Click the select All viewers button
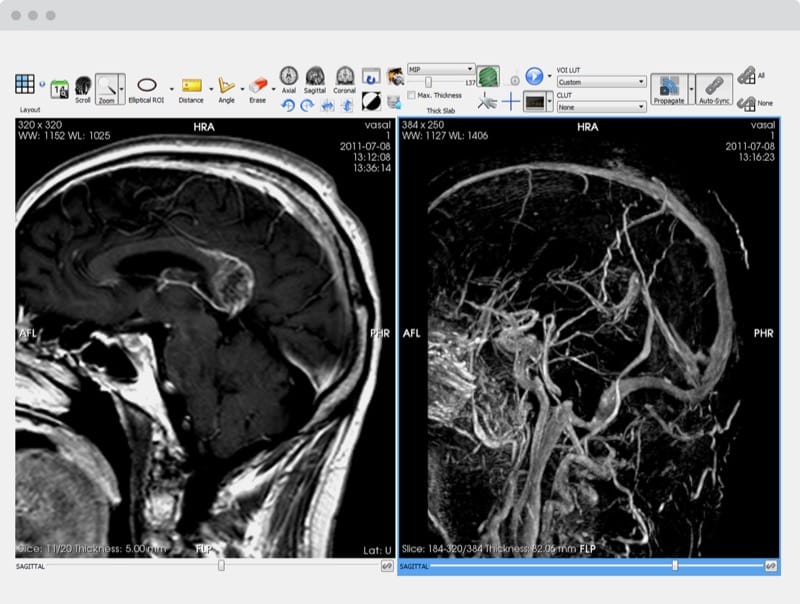 click(x=746, y=76)
